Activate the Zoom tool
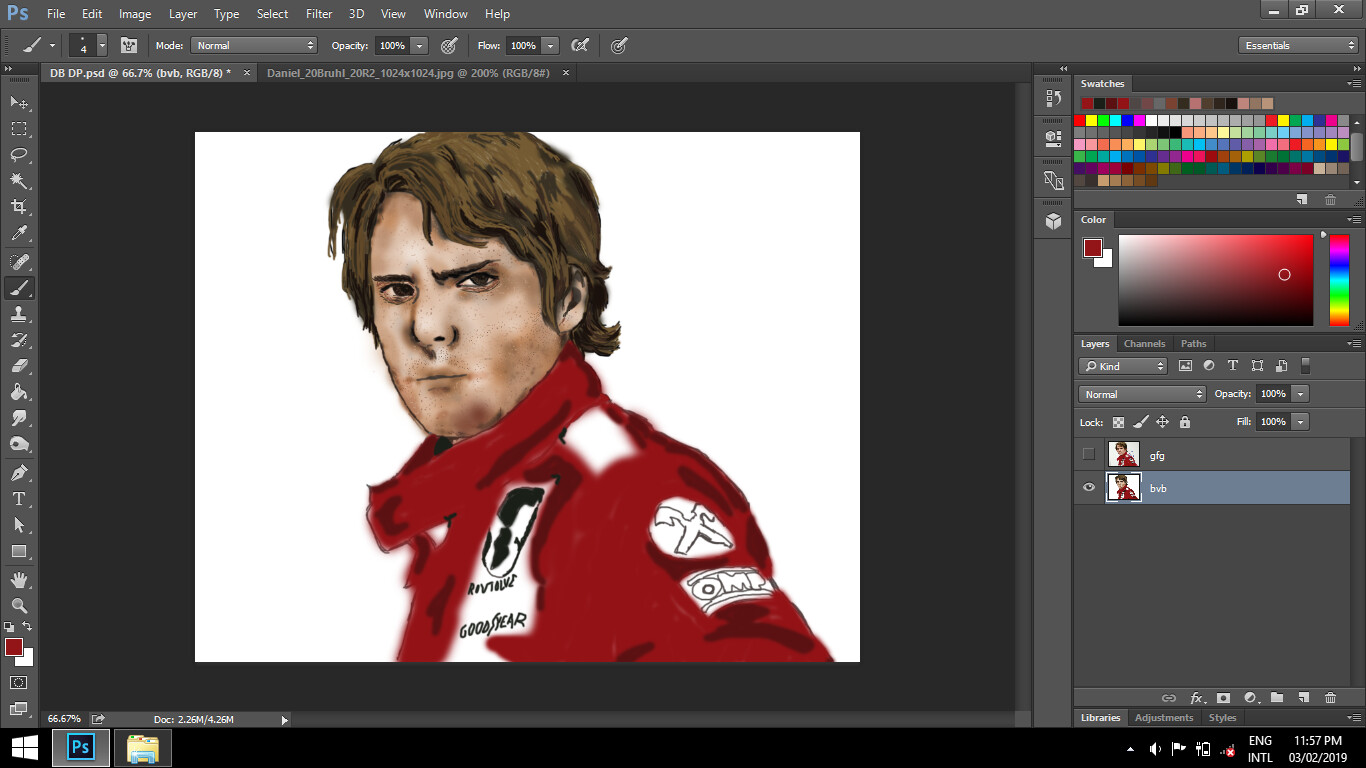 pos(19,605)
